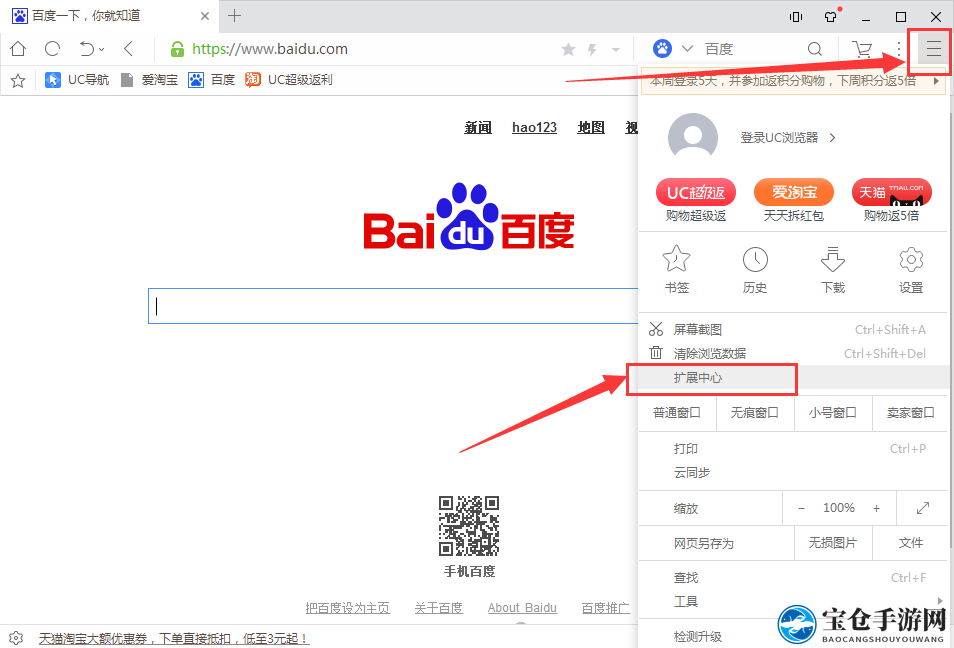Open the UC导航 bookmark
This screenshot has height=648, width=954.
click(x=77, y=80)
